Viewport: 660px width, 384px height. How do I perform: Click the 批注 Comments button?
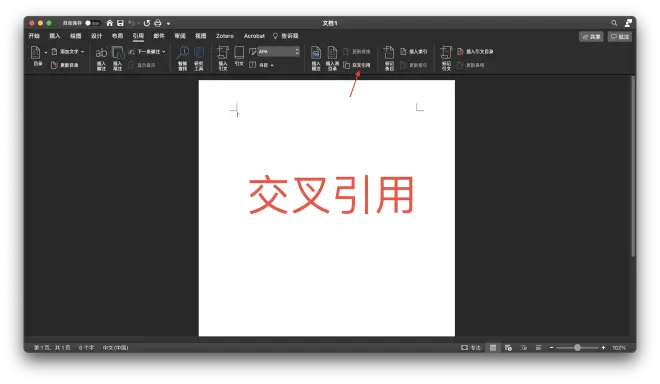point(620,37)
